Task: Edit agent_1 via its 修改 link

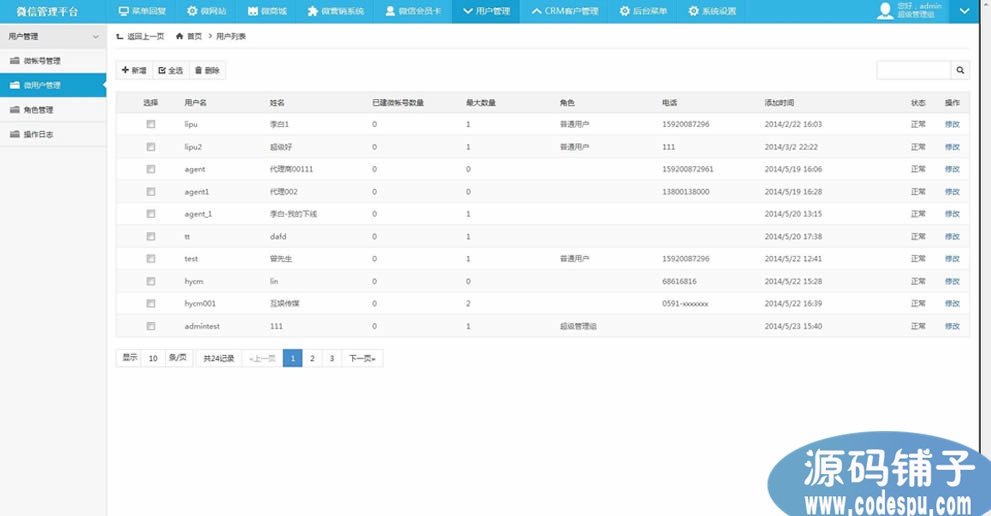Action: click(952, 214)
